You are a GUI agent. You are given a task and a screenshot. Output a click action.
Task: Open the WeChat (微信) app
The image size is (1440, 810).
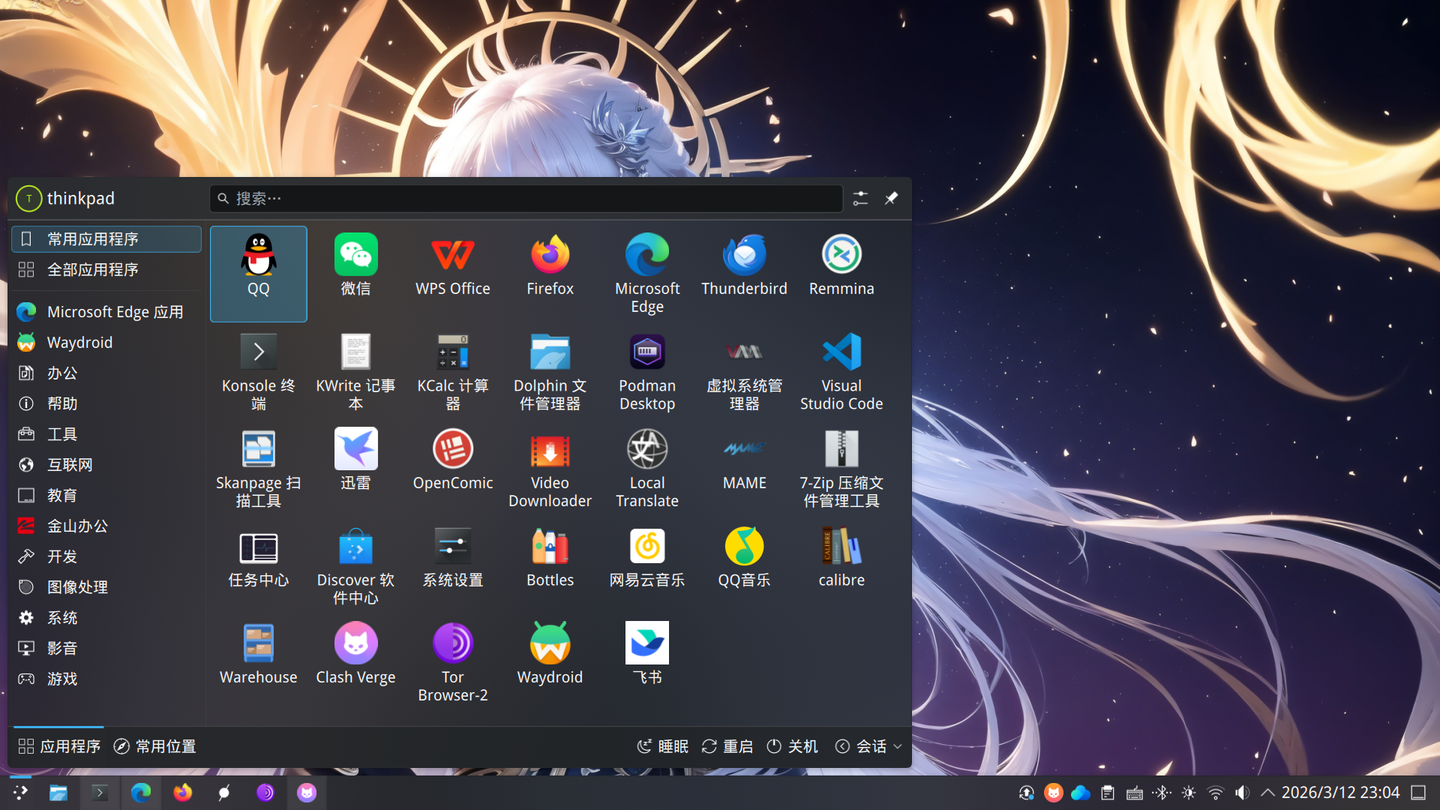point(355,274)
